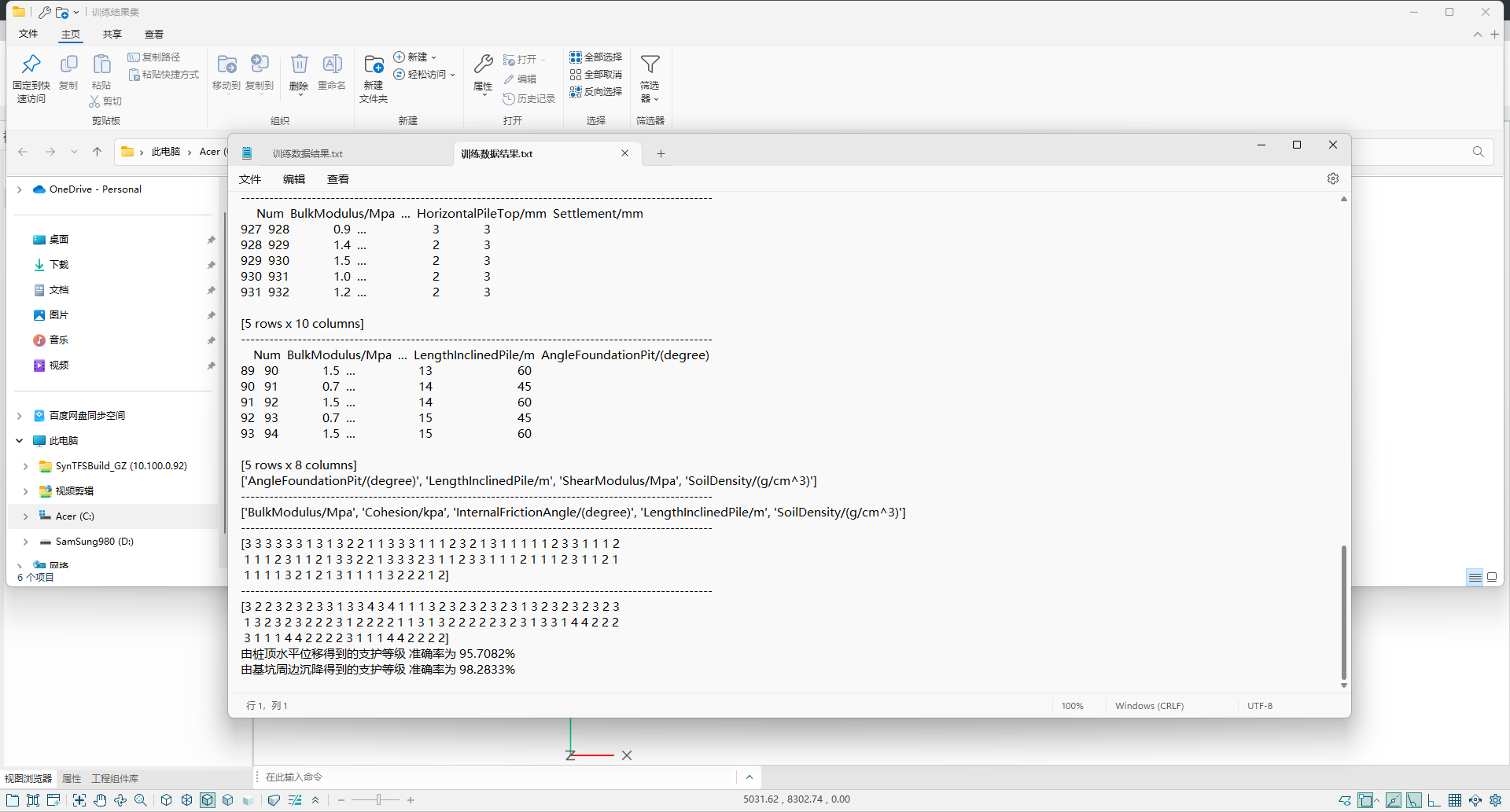1510x812 pixels.
Task: Switch to the 查看 ribbon tab
Action: 154,35
